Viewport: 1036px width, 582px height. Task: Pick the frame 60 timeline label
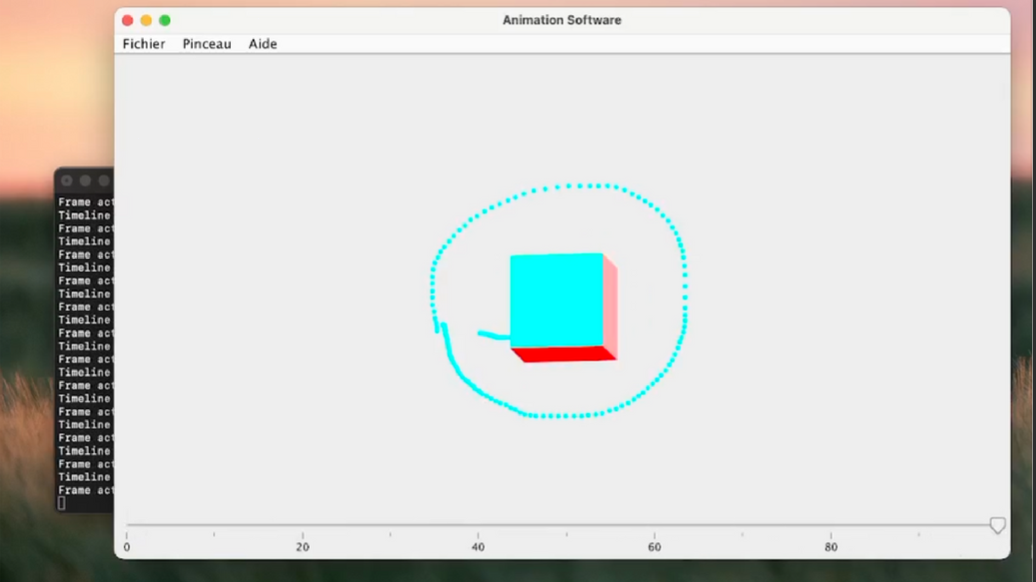pyautogui.click(x=655, y=547)
